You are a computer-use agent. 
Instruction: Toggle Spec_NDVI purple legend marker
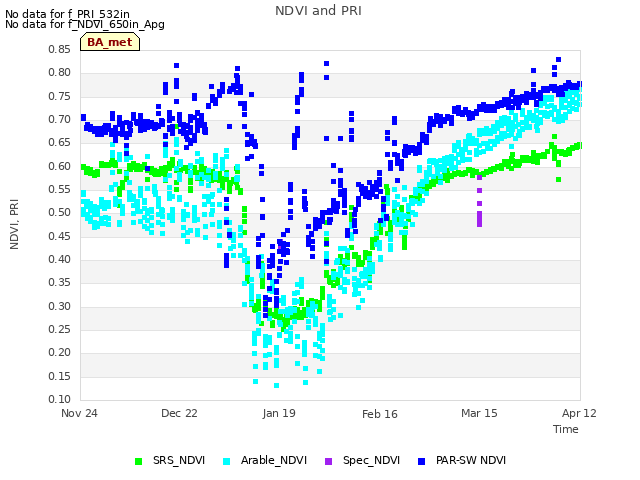click(329, 461)
